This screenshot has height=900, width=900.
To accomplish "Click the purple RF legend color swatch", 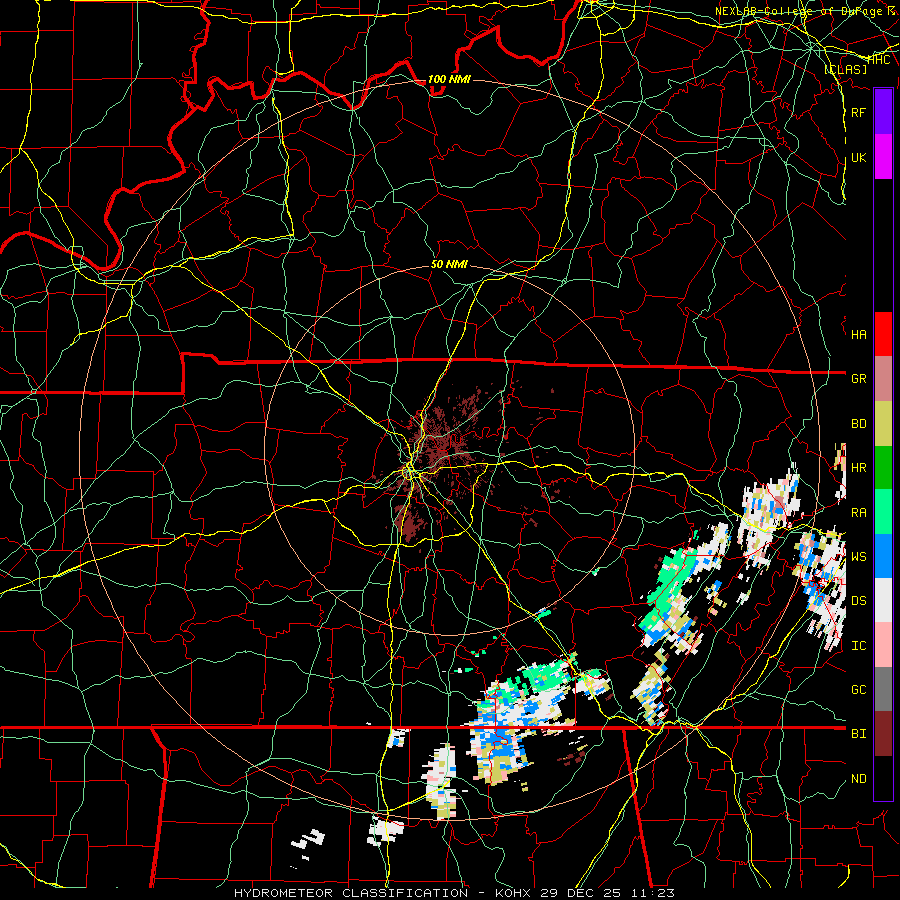I will (883, 112).
